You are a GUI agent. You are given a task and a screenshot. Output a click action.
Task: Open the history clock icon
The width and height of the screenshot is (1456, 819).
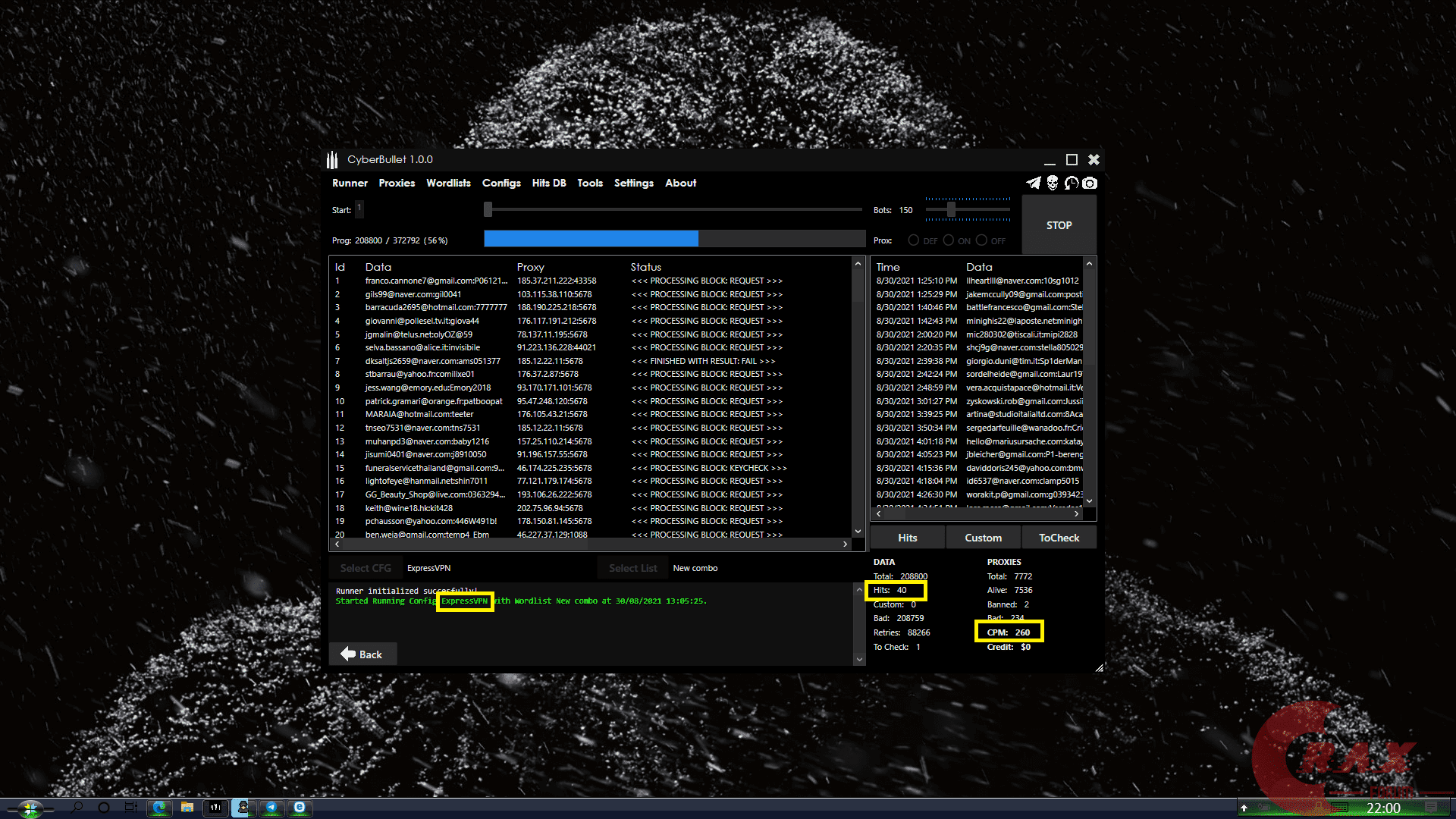point(1072,184)
